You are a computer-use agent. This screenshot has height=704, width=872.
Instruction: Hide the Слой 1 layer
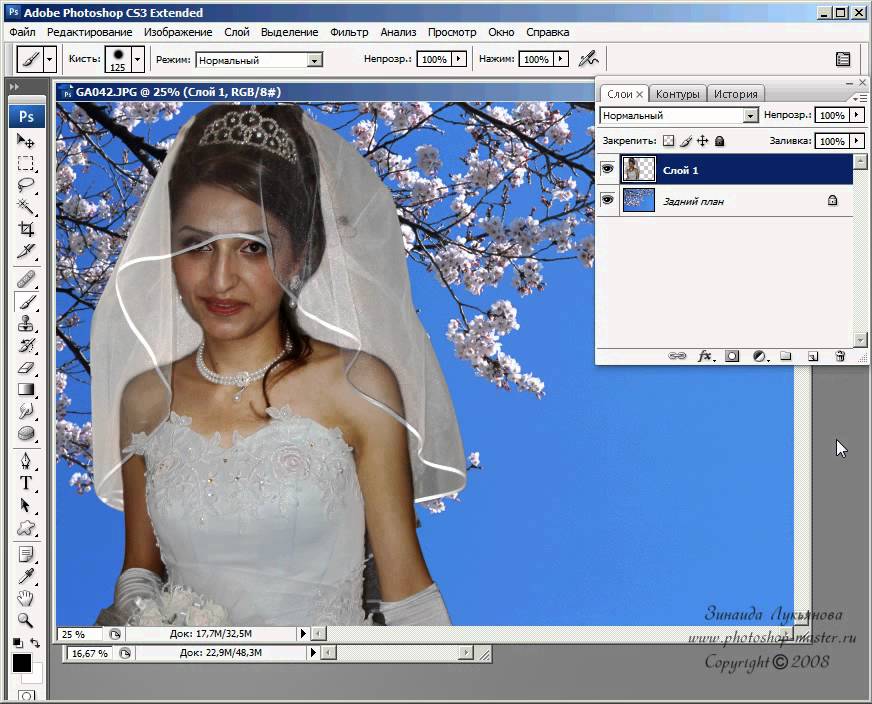pos(607,170)
